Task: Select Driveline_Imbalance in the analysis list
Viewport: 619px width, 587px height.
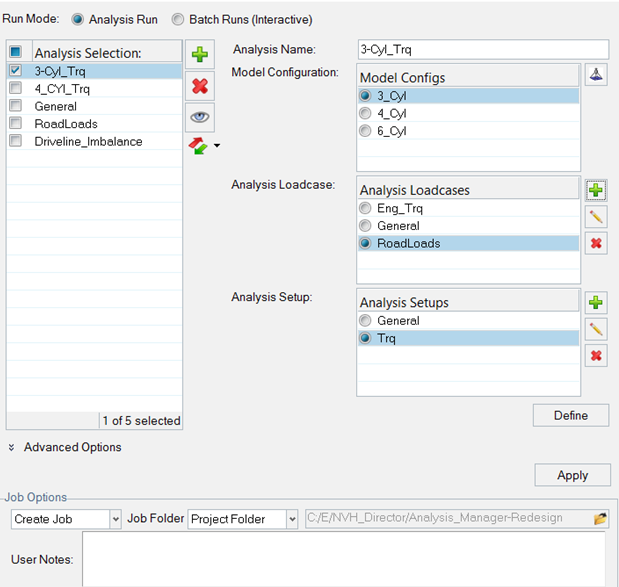Action: pos(88,141)
